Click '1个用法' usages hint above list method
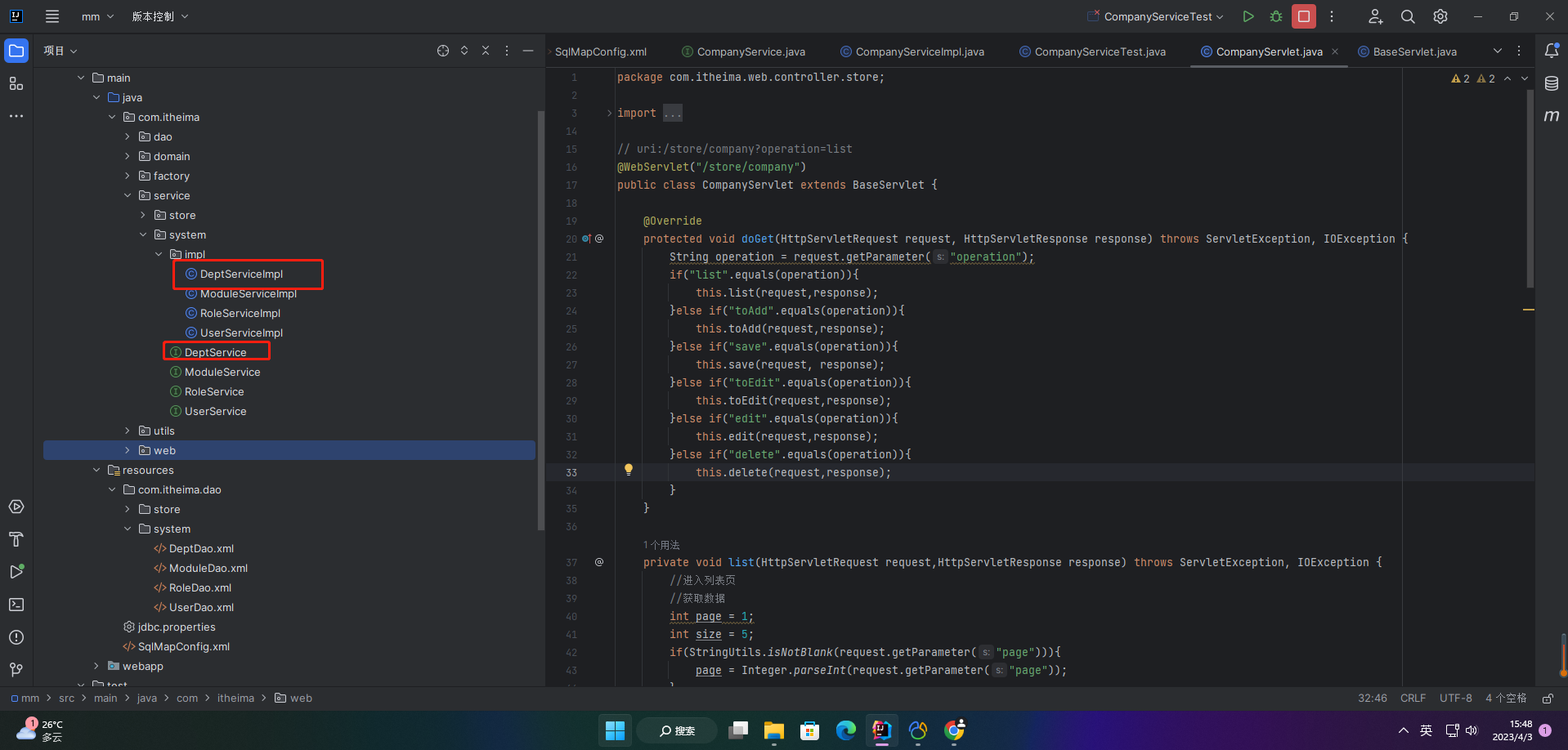Screen dimensions: 1568x750 coord(661,545)
